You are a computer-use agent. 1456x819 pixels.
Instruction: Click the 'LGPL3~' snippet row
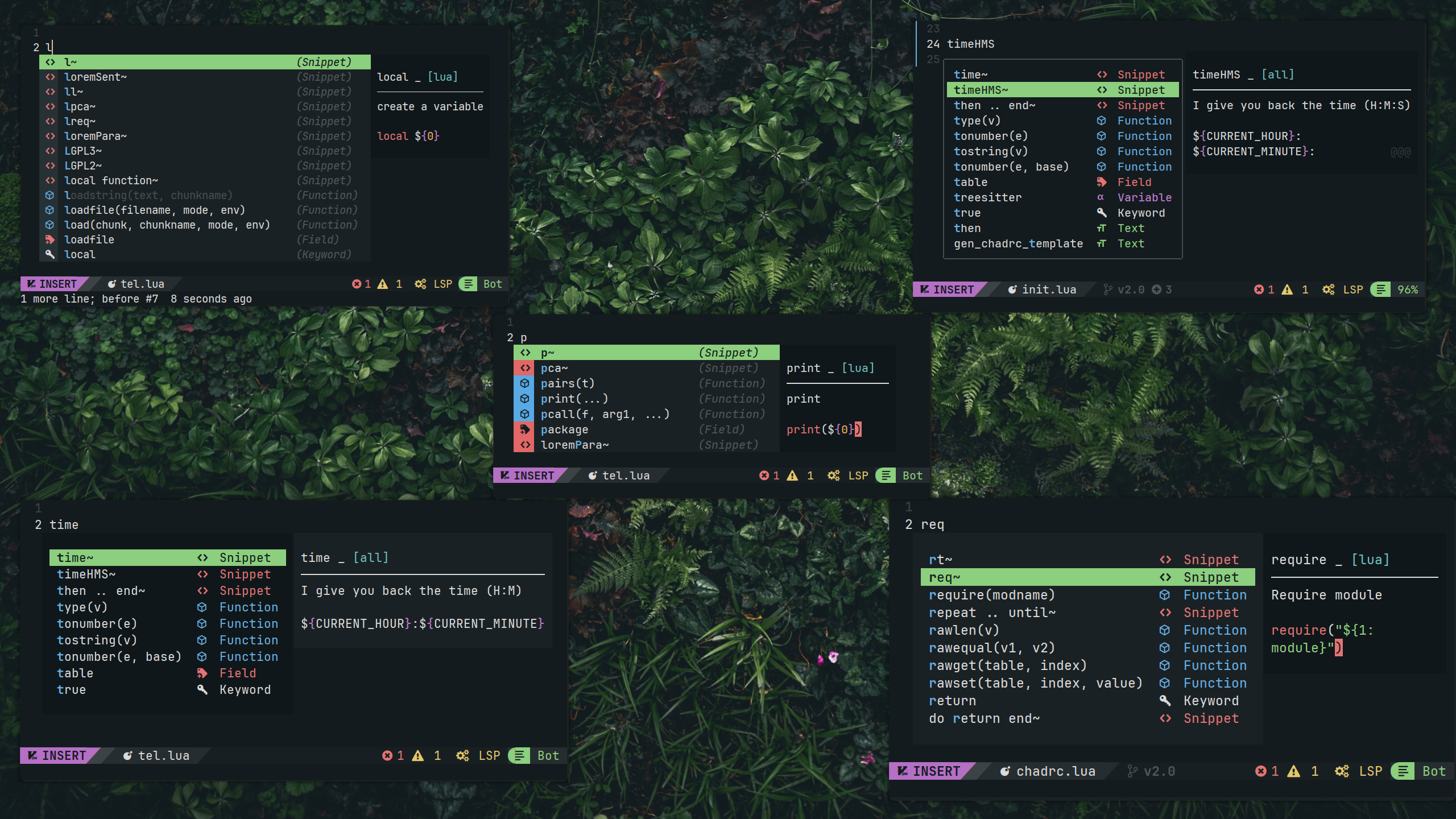tap(205, 151)
